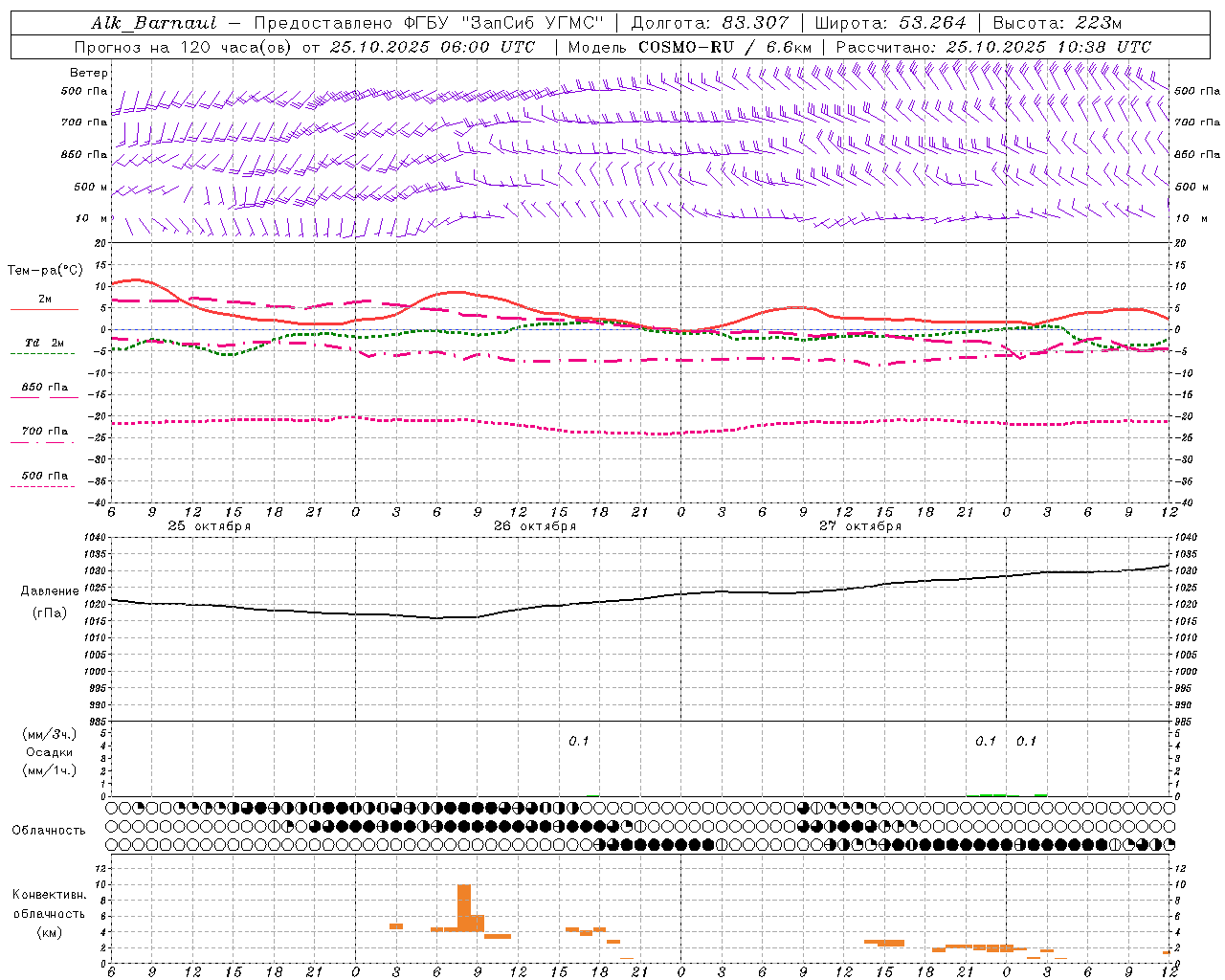Click the red '2м' temperature legend line
The height and width of the screenshot is (980, 1225).
pos(44,309)
